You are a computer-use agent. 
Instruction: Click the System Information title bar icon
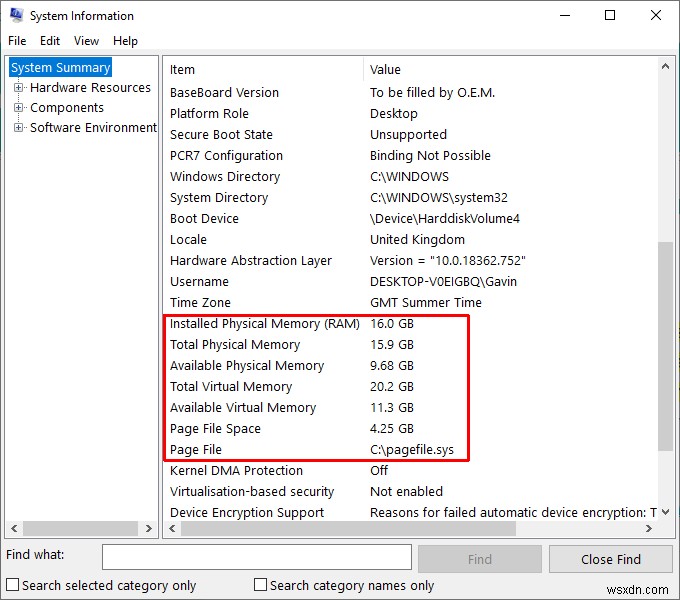[x=16, y=15]
